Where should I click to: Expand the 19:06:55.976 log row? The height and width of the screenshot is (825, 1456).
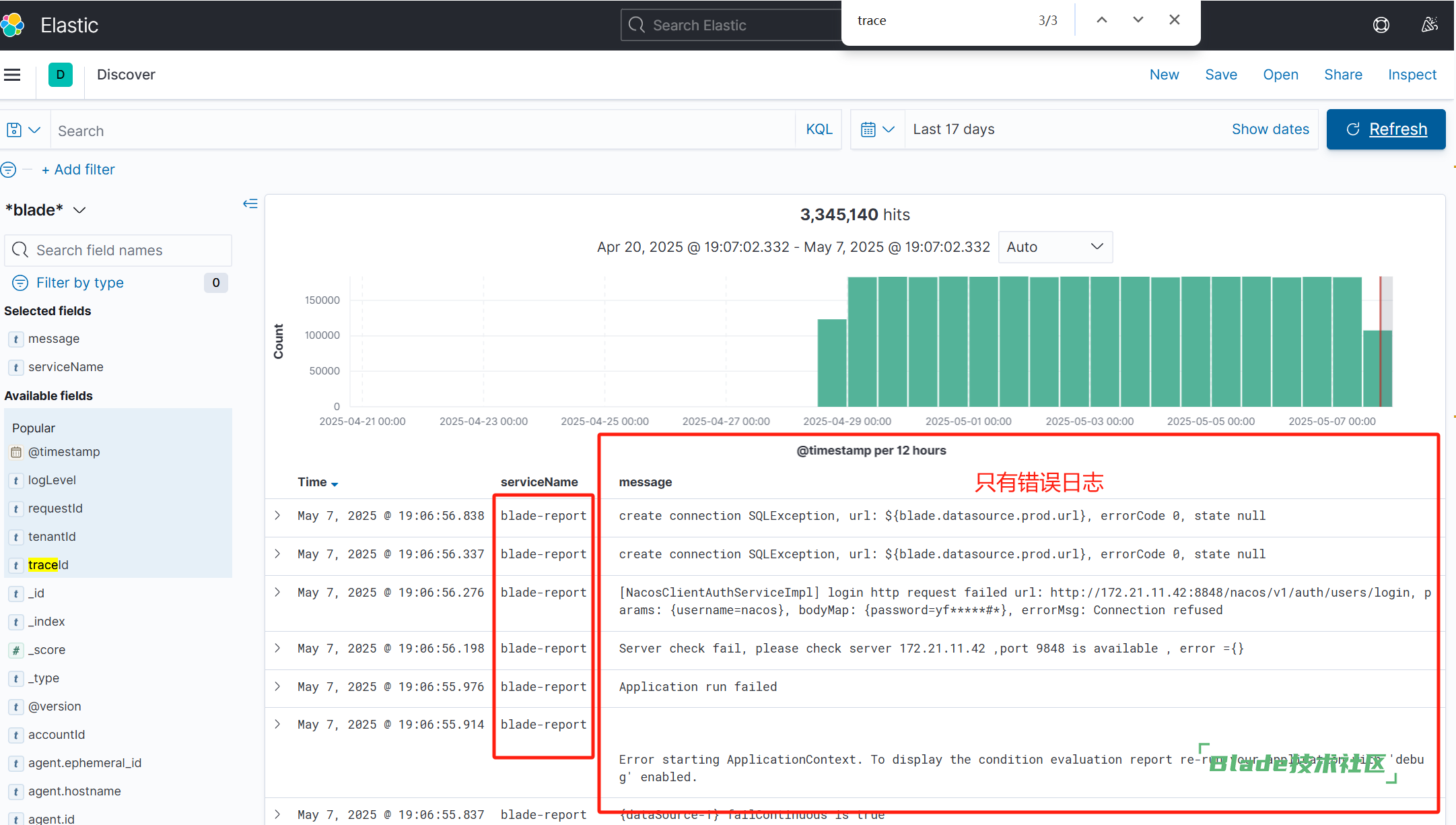(x=277, y=687)
